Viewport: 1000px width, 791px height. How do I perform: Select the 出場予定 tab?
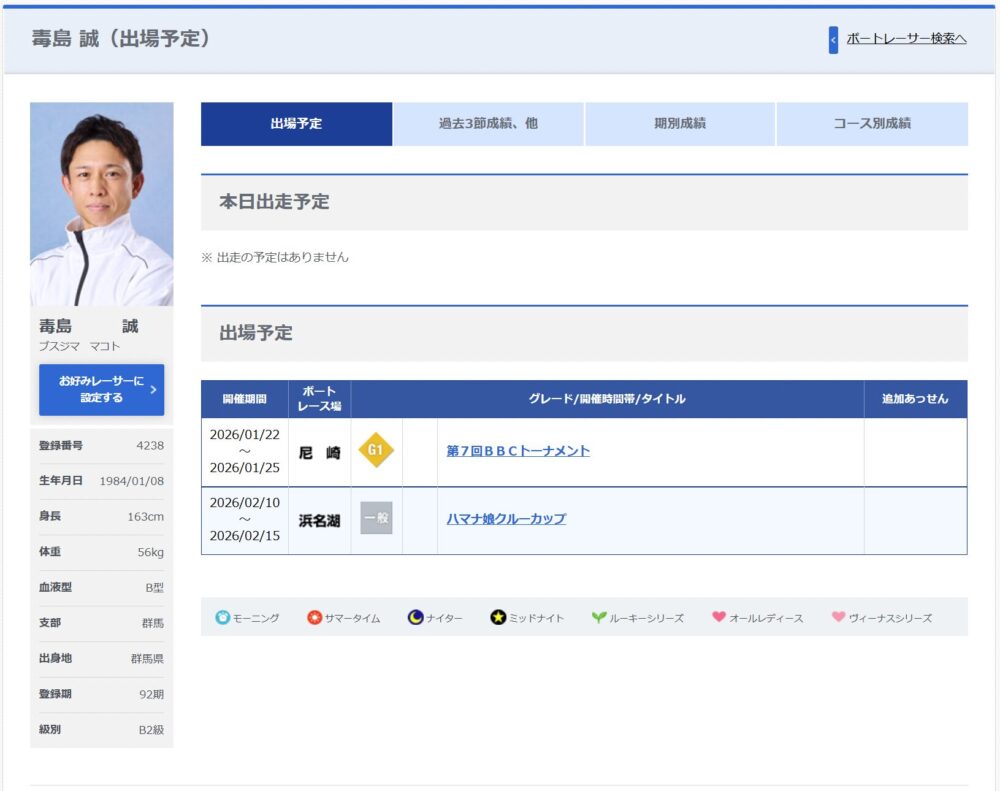[x=296, y=124]
